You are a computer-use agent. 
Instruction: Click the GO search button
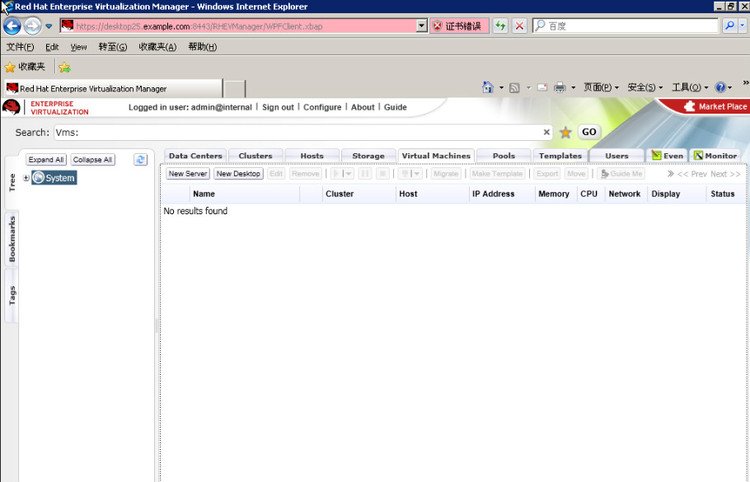pos(589,132)
